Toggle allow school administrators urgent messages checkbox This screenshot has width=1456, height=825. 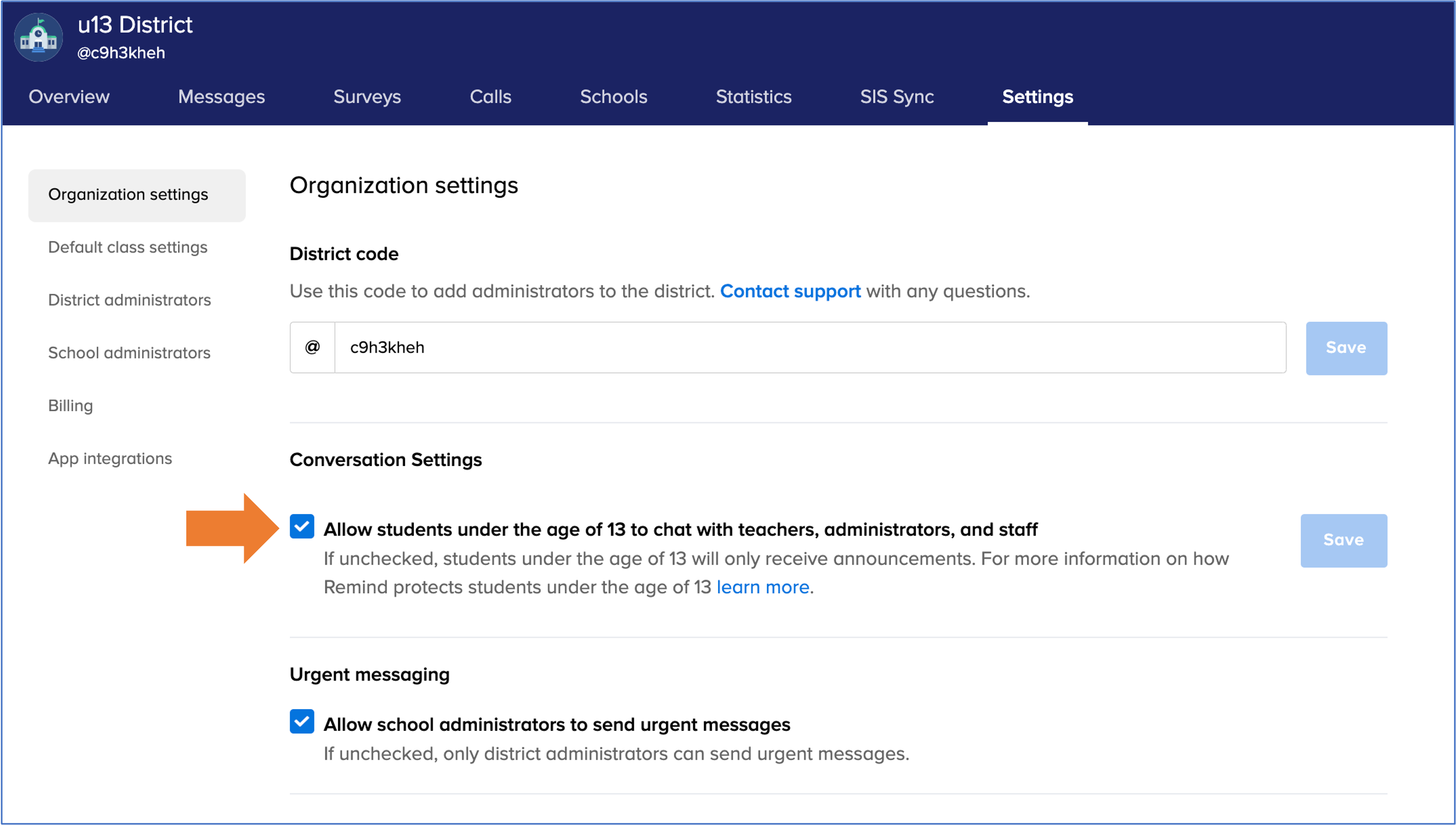click(x=302, y=722)
